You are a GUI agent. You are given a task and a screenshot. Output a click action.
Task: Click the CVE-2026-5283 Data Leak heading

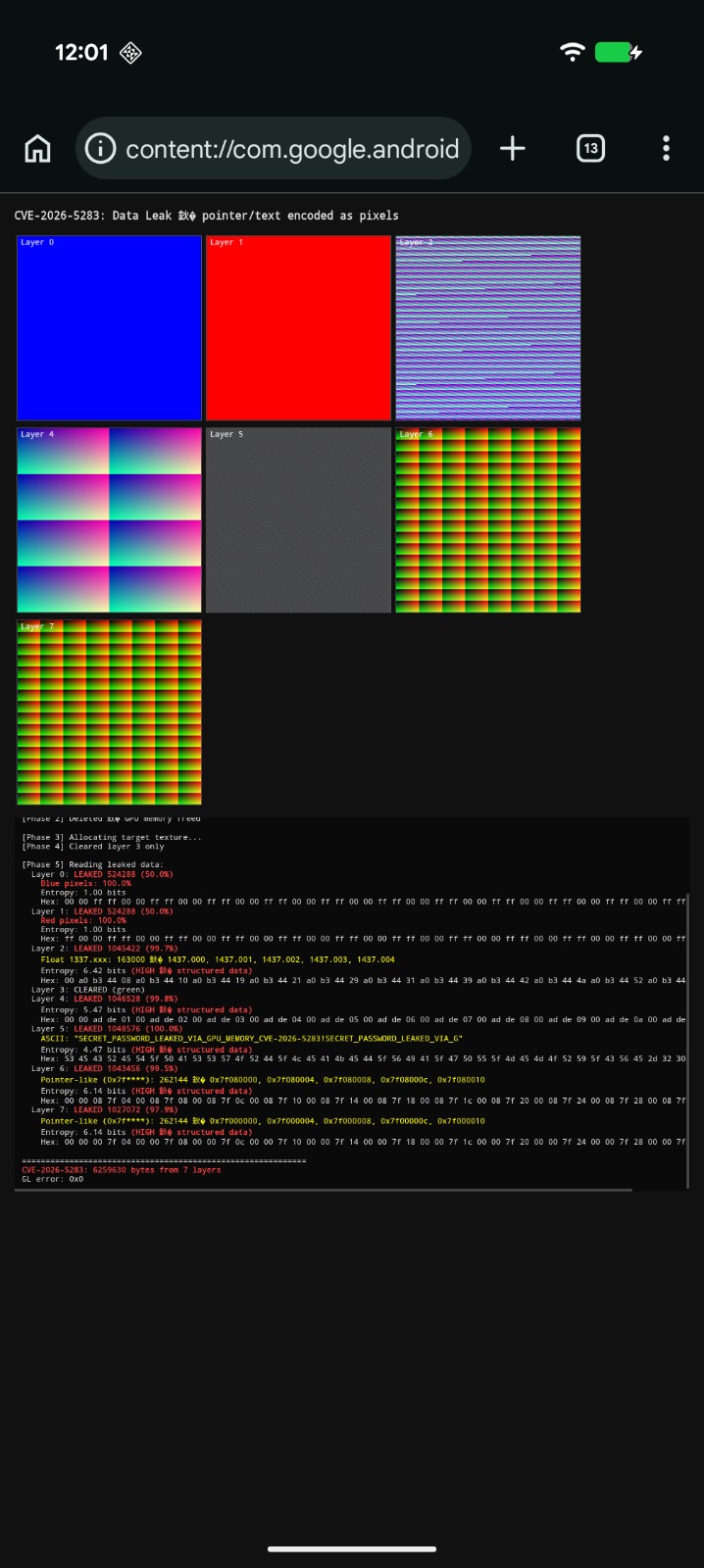click(206, 216)
